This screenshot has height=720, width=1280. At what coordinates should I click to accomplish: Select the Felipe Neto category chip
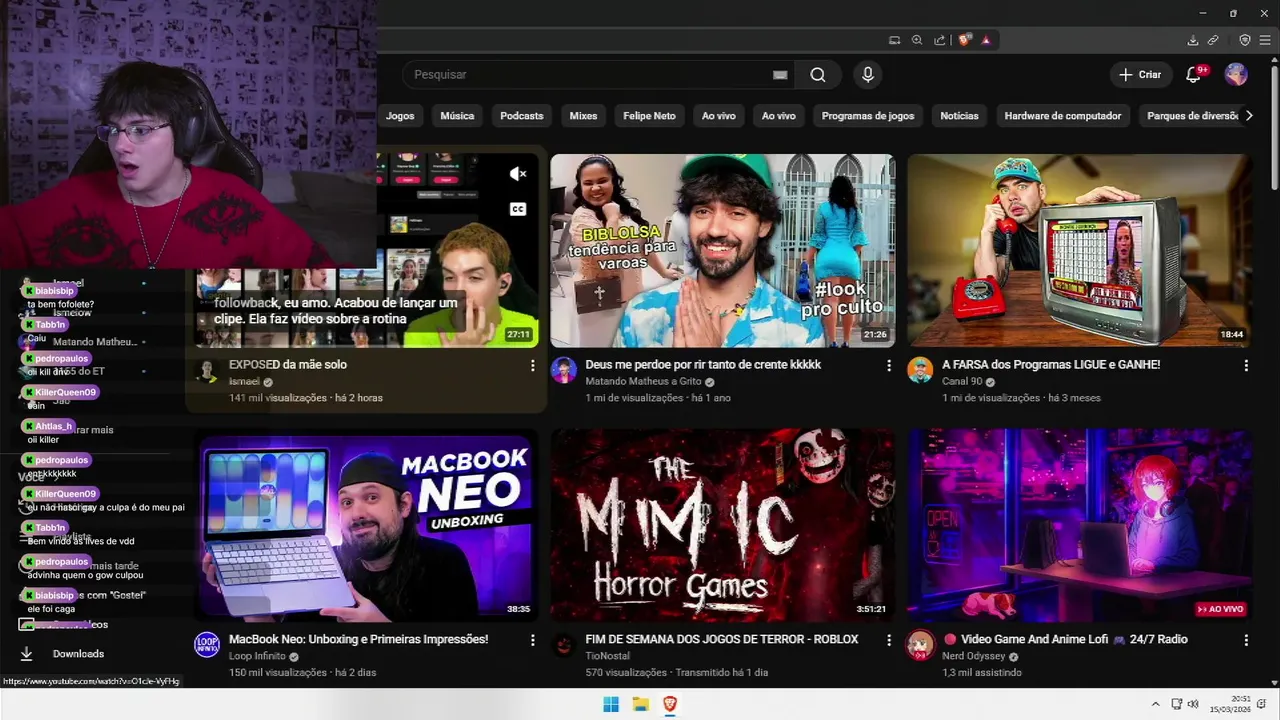650,116
